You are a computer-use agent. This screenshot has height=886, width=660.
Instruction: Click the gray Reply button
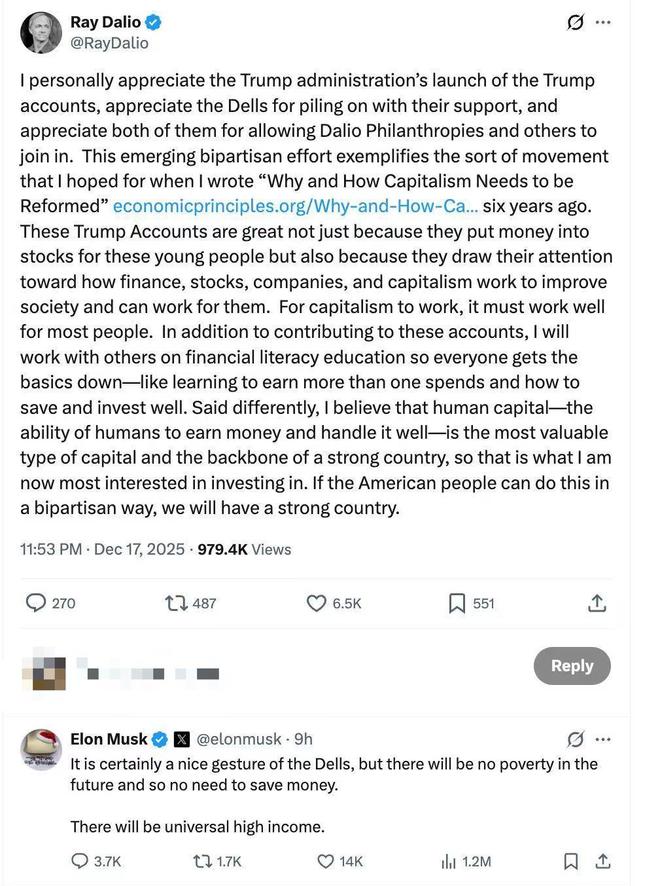click(x=571, y=666)
